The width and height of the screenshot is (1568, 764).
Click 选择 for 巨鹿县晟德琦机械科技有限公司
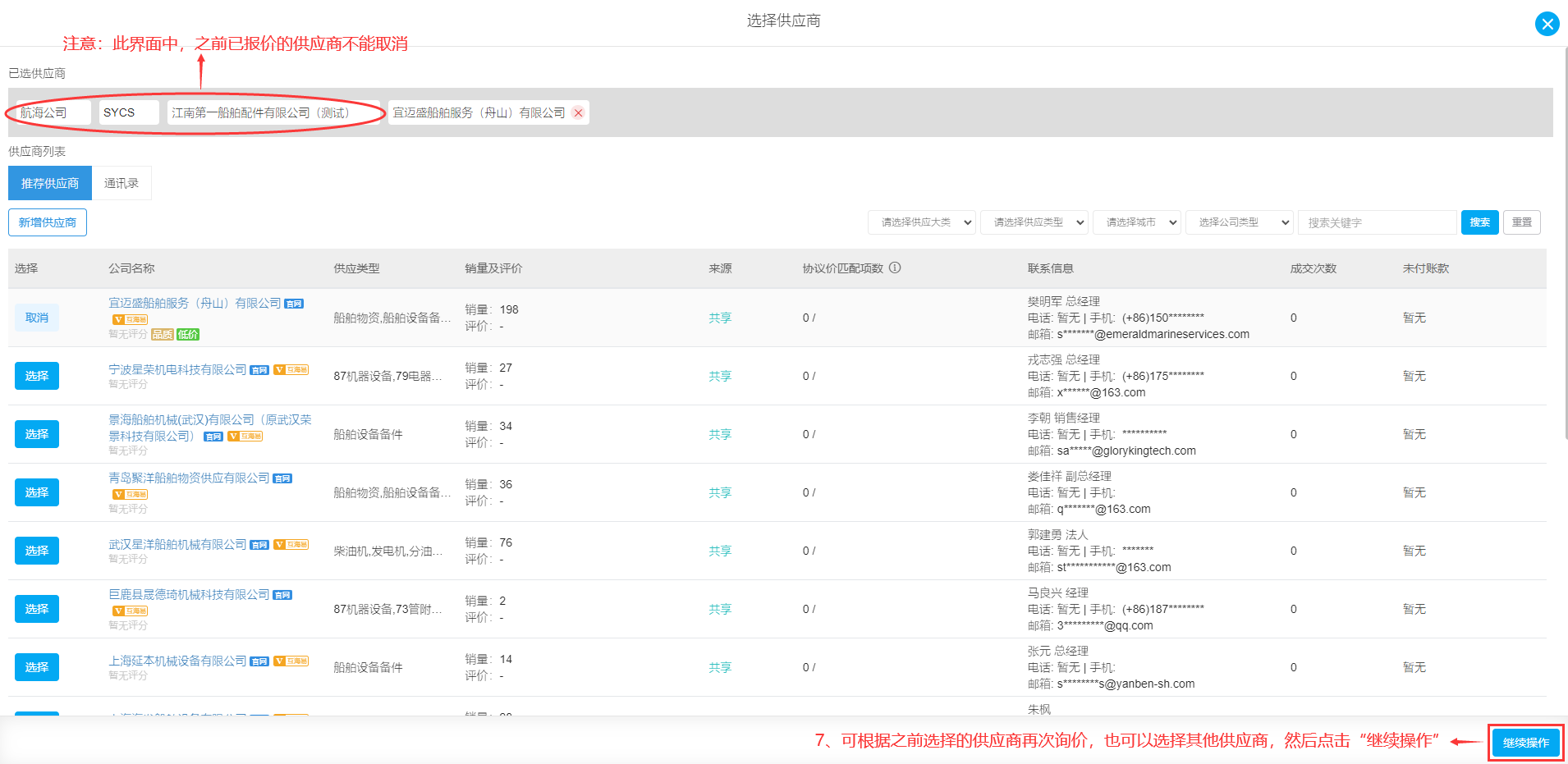coord(37,609)
